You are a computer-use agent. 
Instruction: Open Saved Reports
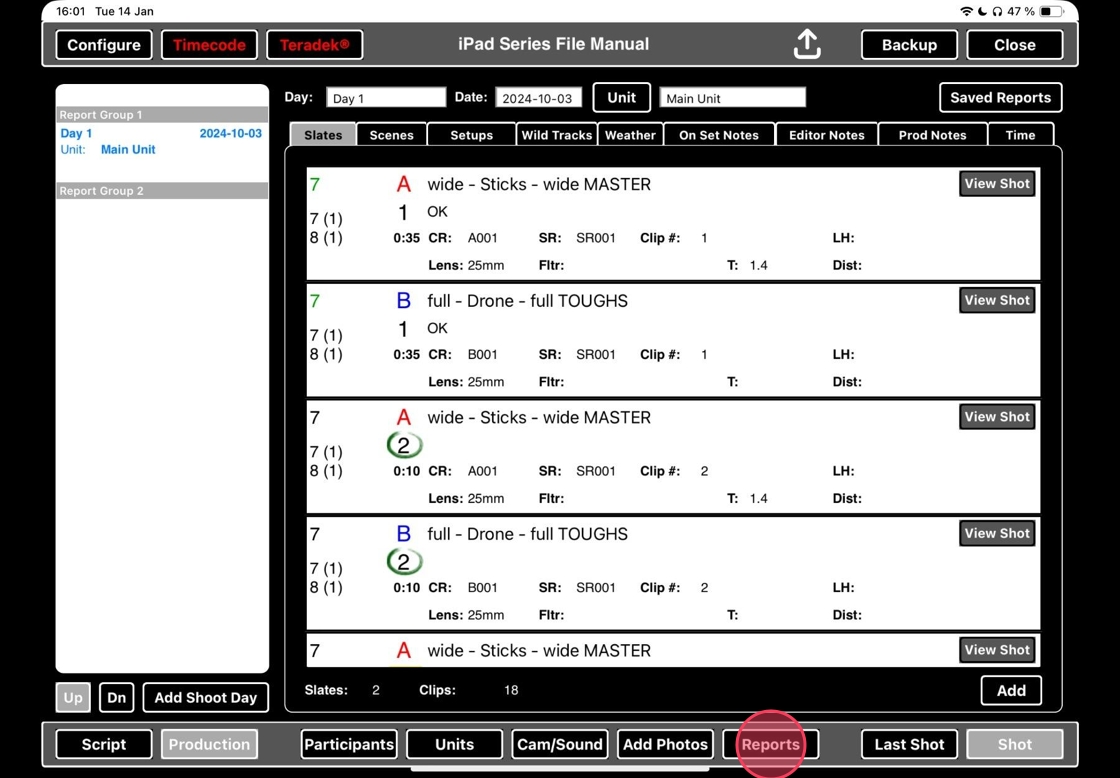[1000, 98]
